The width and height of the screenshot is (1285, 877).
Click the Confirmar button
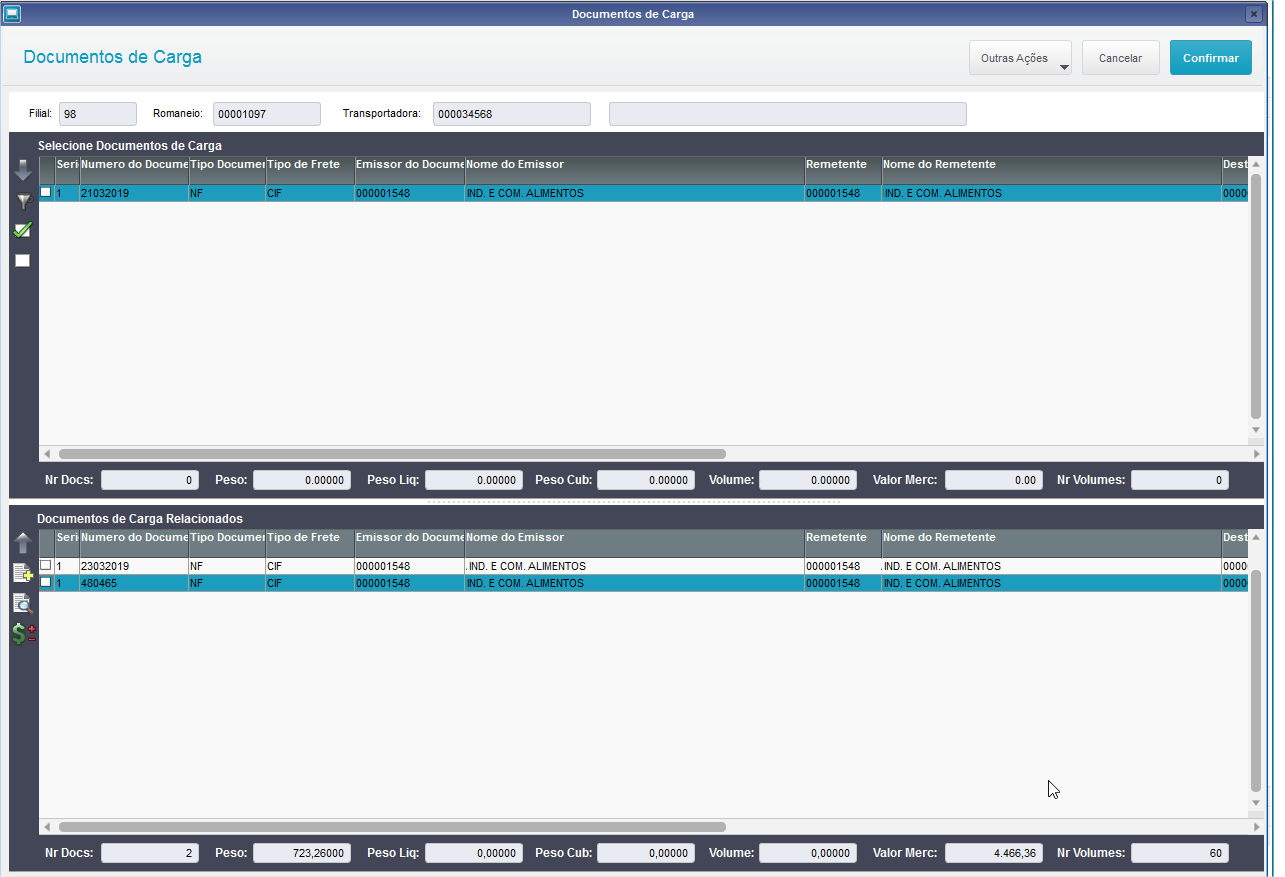click(x=1210, y=58)
